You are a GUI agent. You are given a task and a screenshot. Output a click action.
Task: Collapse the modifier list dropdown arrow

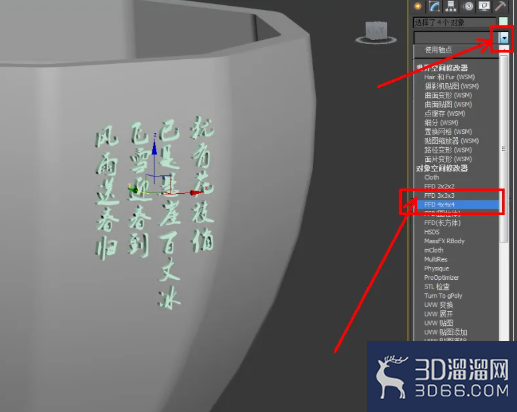point(504,38)
